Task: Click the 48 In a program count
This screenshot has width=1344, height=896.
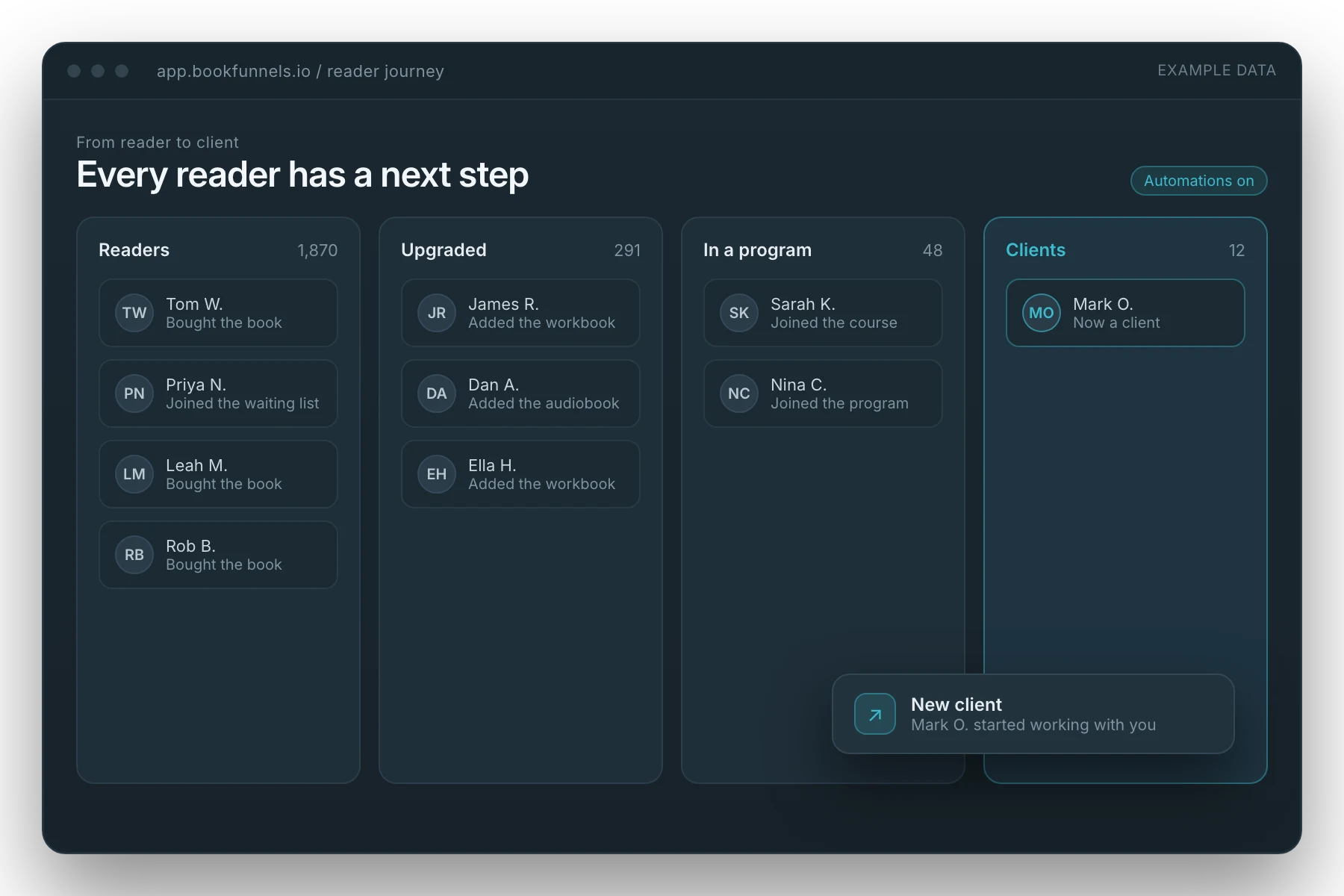Action: point(933,250)
